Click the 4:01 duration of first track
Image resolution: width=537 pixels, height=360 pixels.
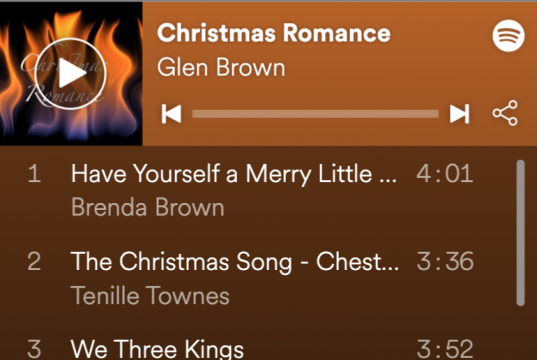coord(445,174)
